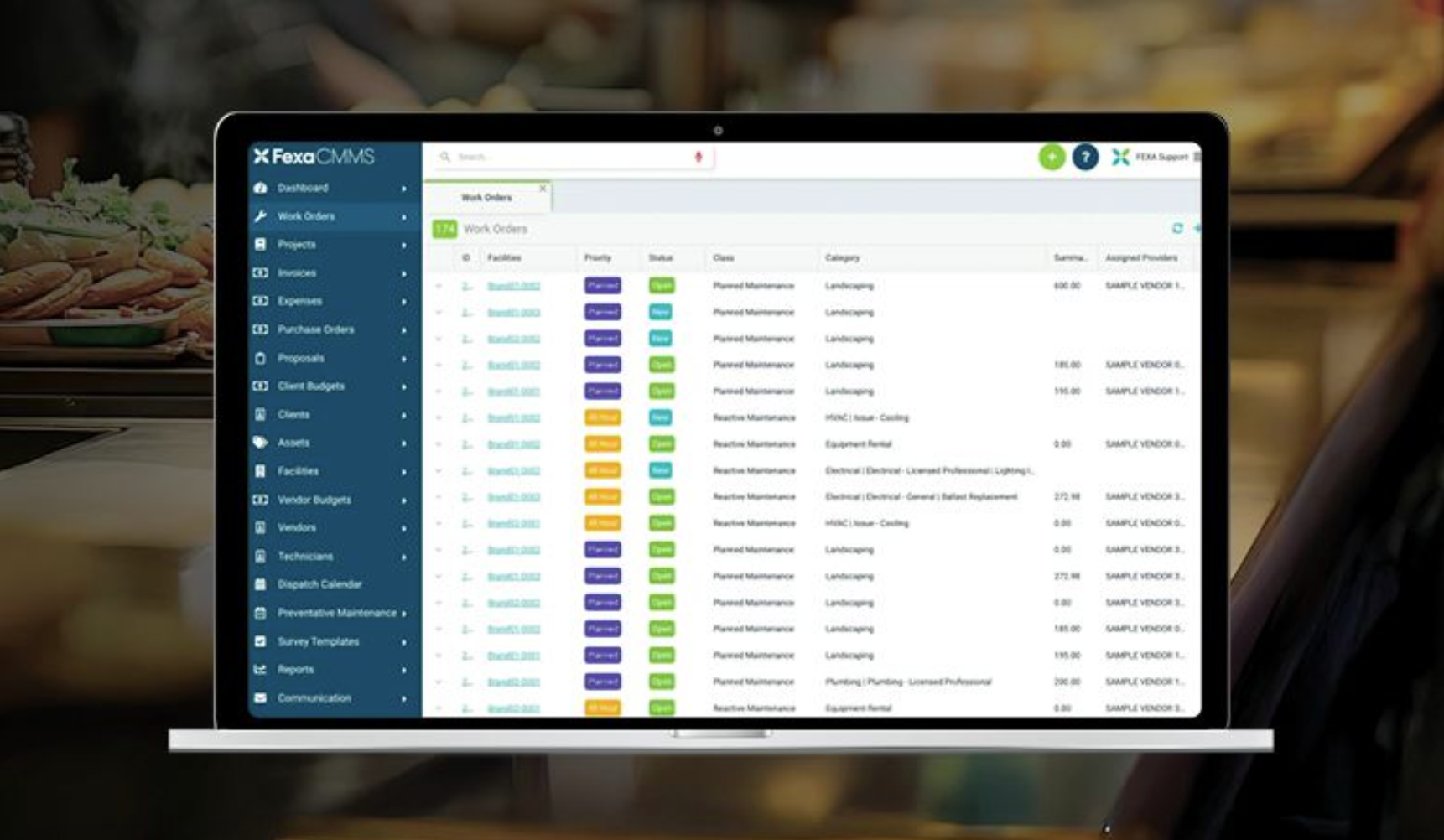Open help via question mark icon
Screen dimensions: 1444x840
coord(1085,157)
